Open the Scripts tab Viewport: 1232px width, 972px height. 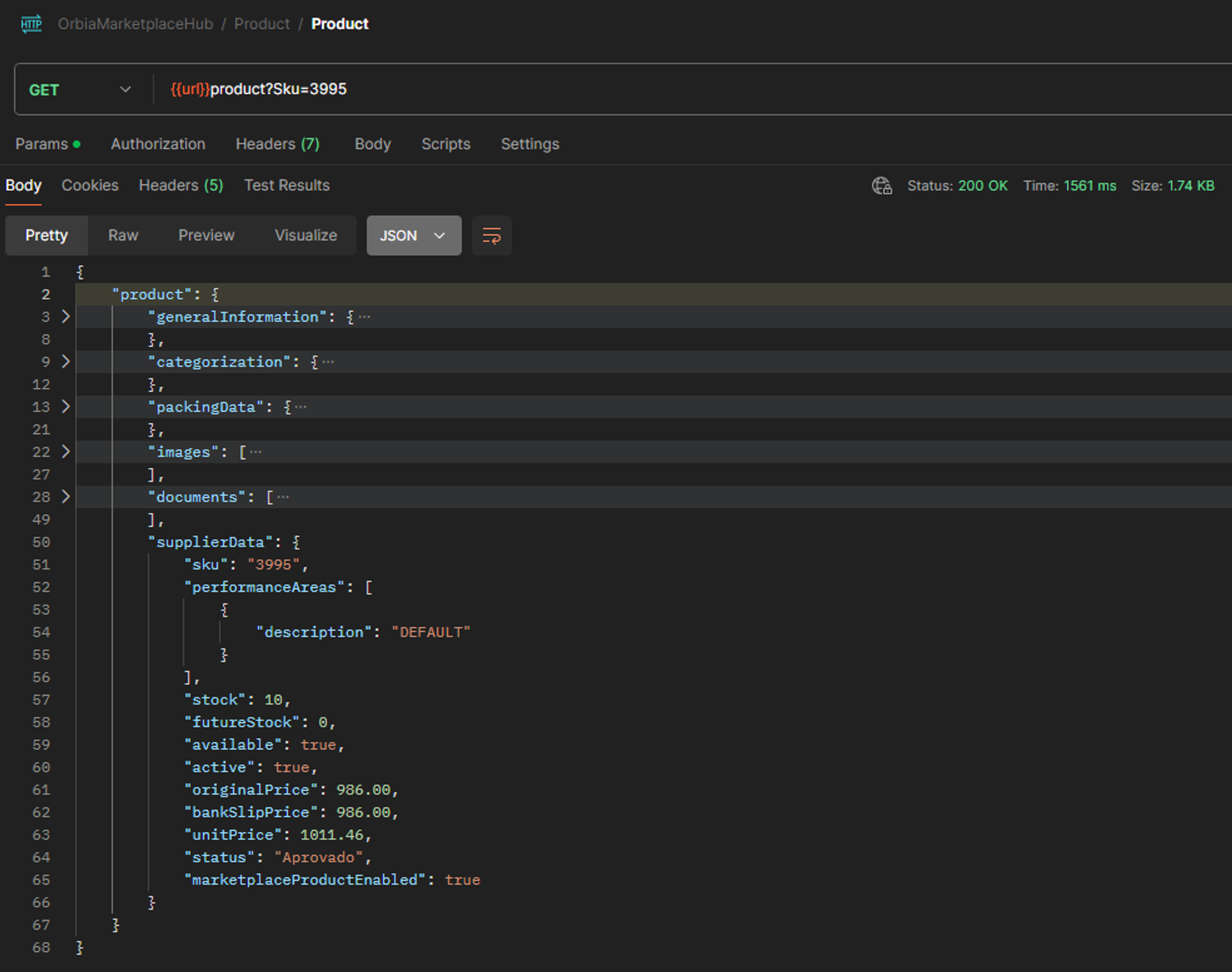[445, 144]
